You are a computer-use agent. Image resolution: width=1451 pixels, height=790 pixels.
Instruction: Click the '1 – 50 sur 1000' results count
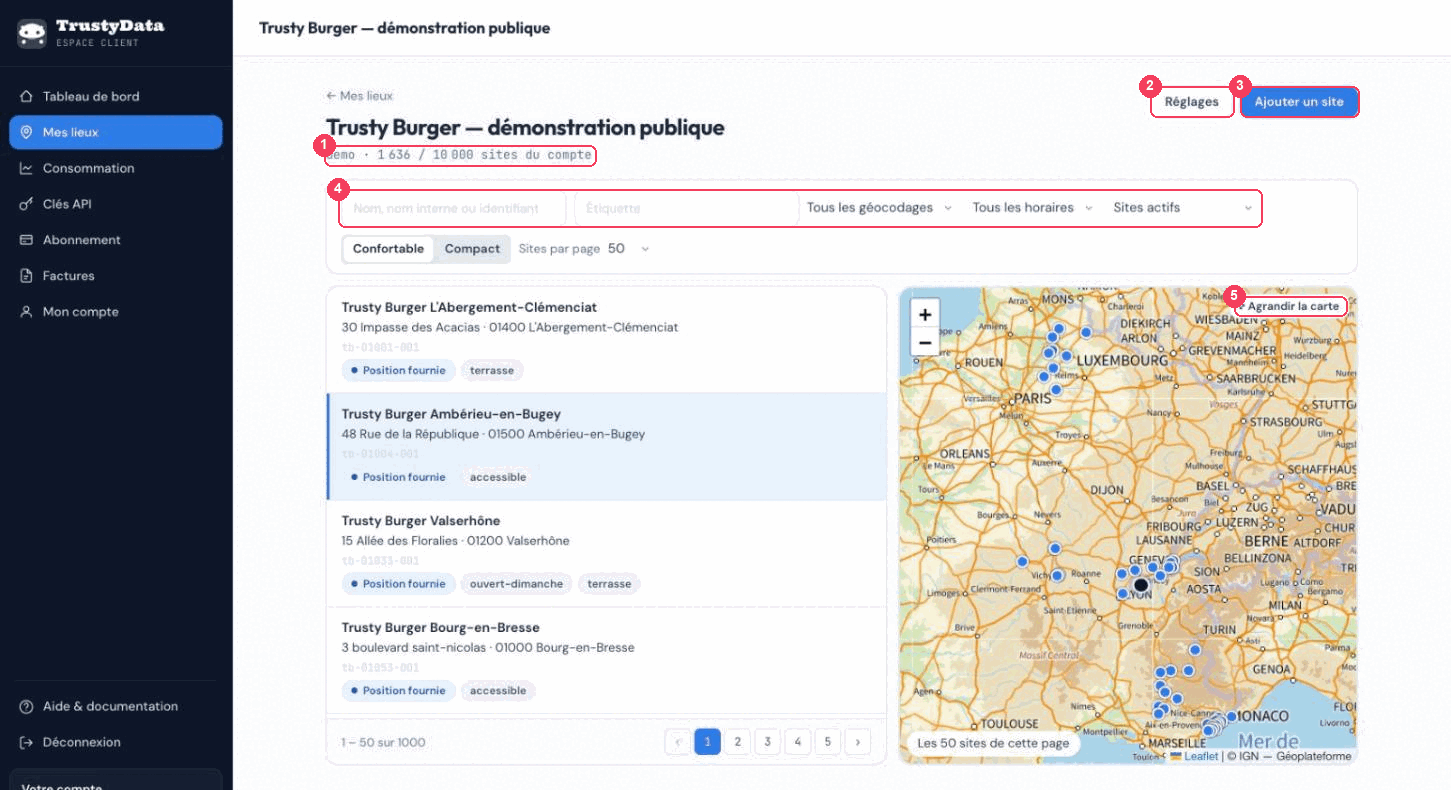point(383,743)
